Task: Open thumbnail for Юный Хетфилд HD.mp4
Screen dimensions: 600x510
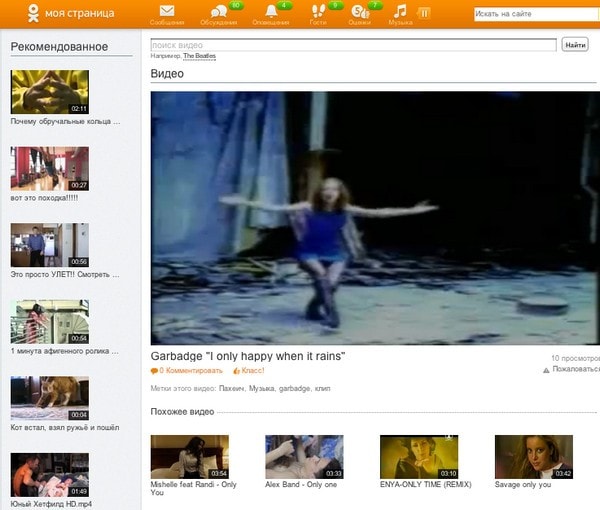Action: (x=50, y=475)
